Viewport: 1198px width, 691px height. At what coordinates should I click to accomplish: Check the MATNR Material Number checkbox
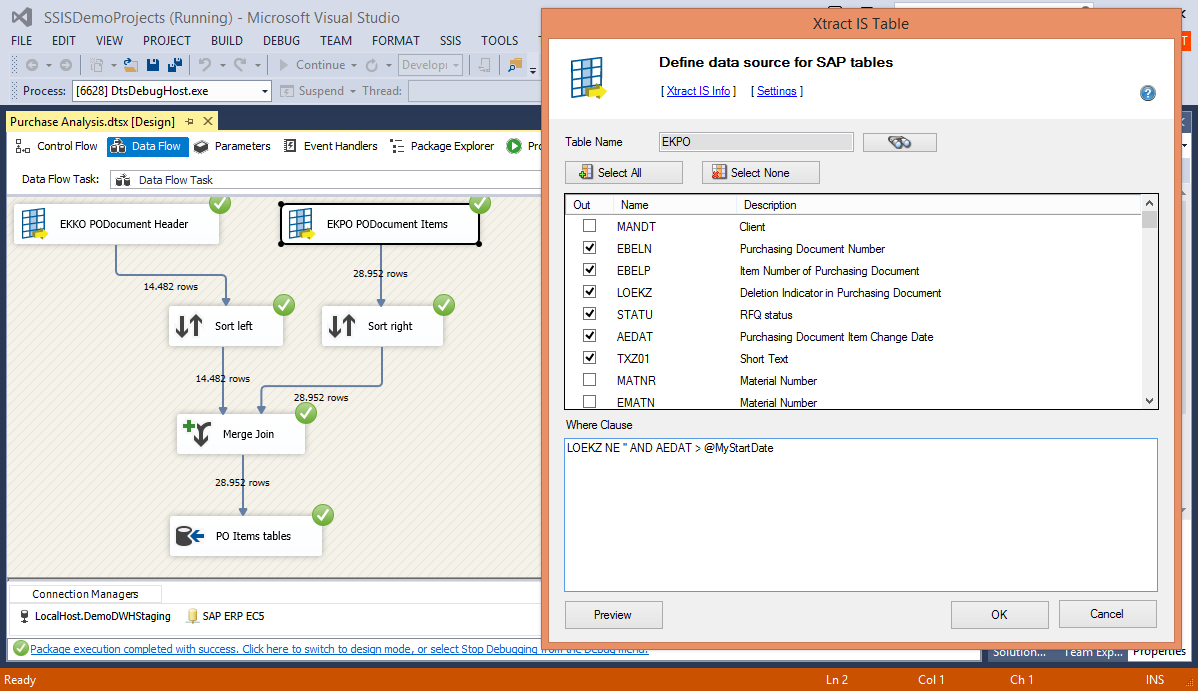pos(589,381)
